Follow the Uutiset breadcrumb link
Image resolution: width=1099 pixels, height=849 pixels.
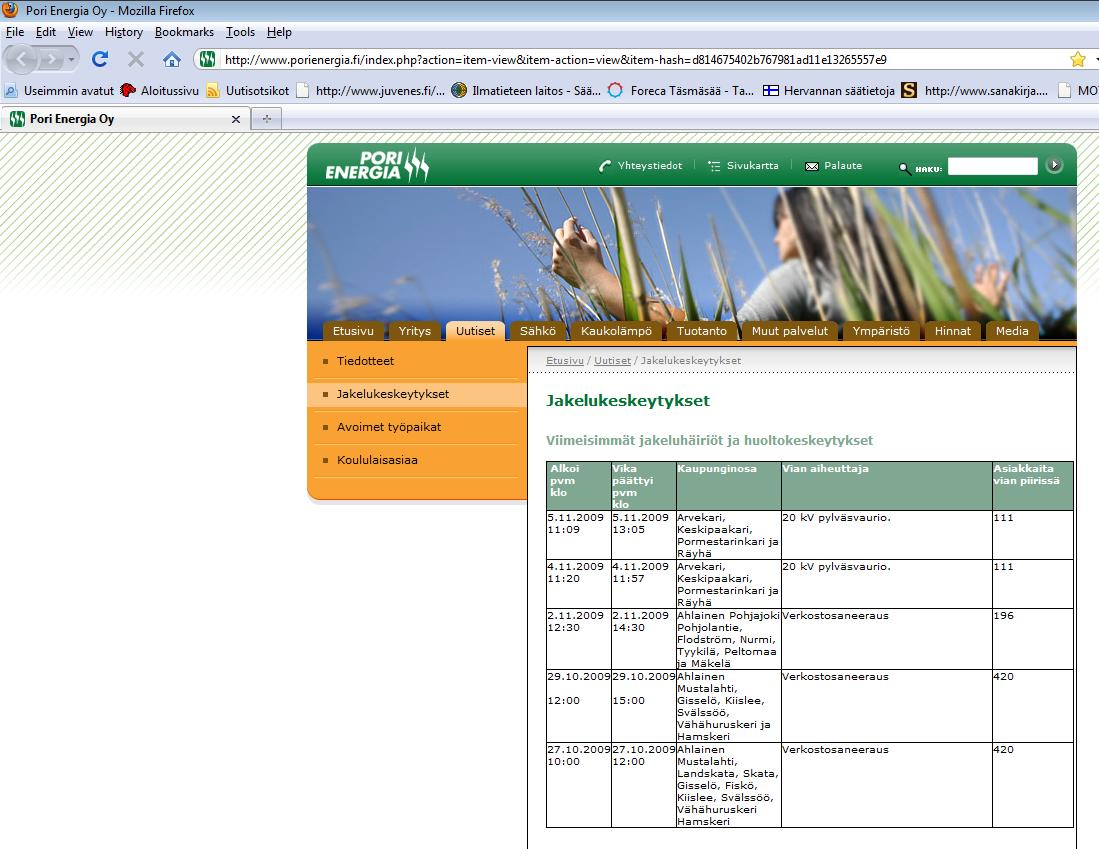[x=613, y=360]
